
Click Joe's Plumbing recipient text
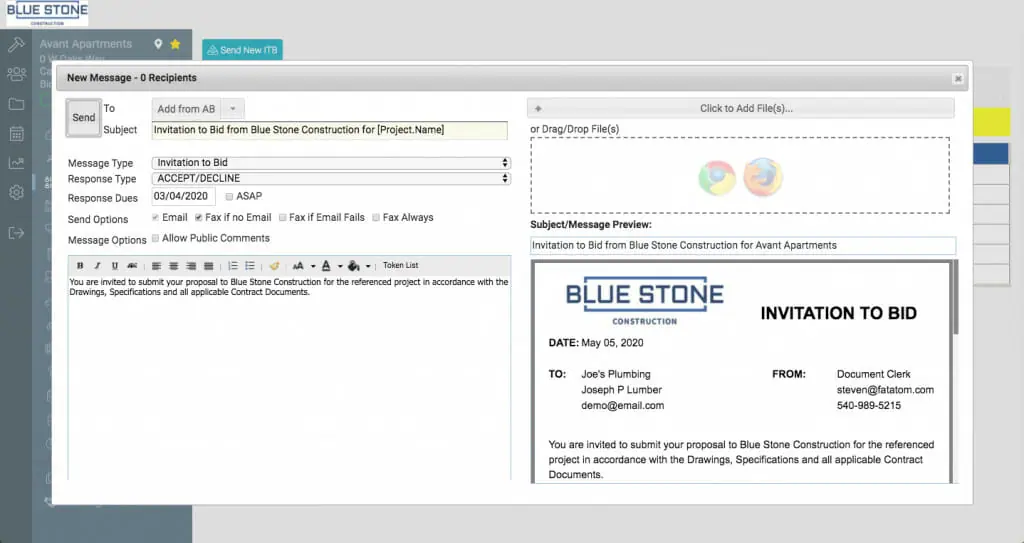616,374
